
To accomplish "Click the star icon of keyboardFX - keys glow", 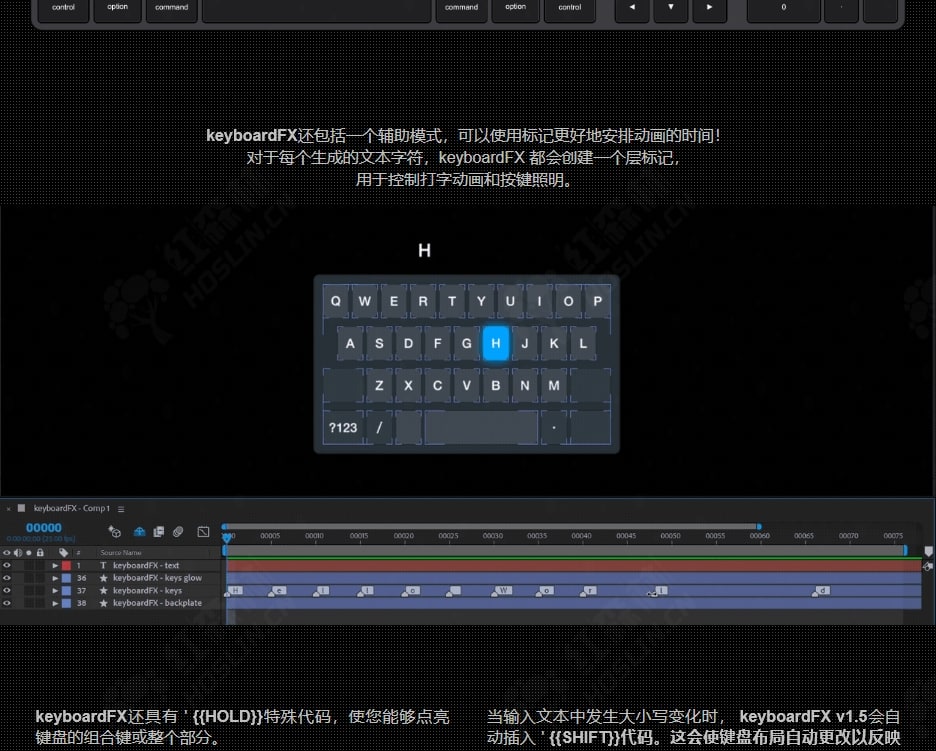I will point(103,578).
